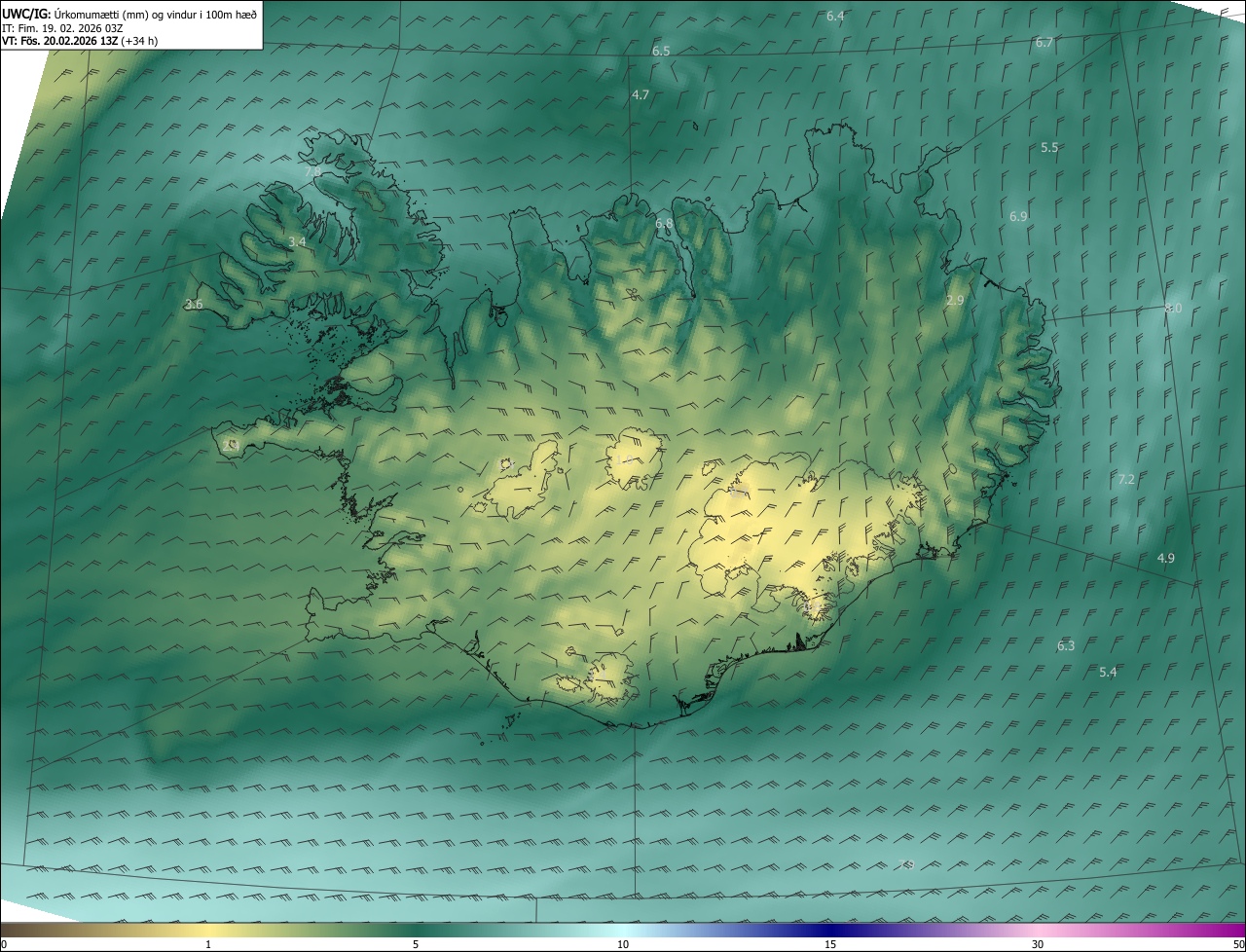Click the 3.6 value label on the map
The image size is (1246, 952).
click(x=193, y=304)
